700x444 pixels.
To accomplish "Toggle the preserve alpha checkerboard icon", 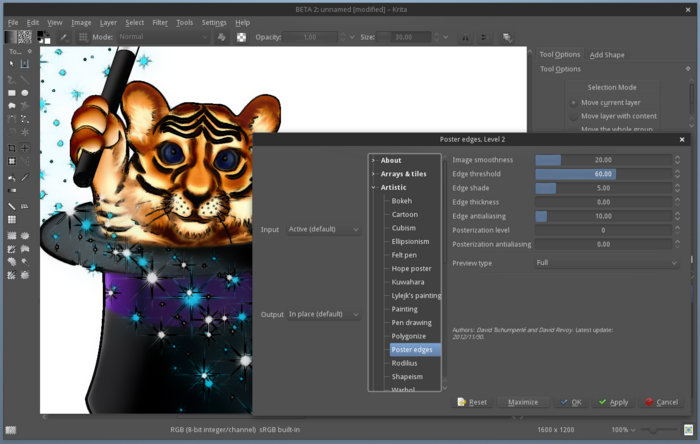I will coord(241,37).
